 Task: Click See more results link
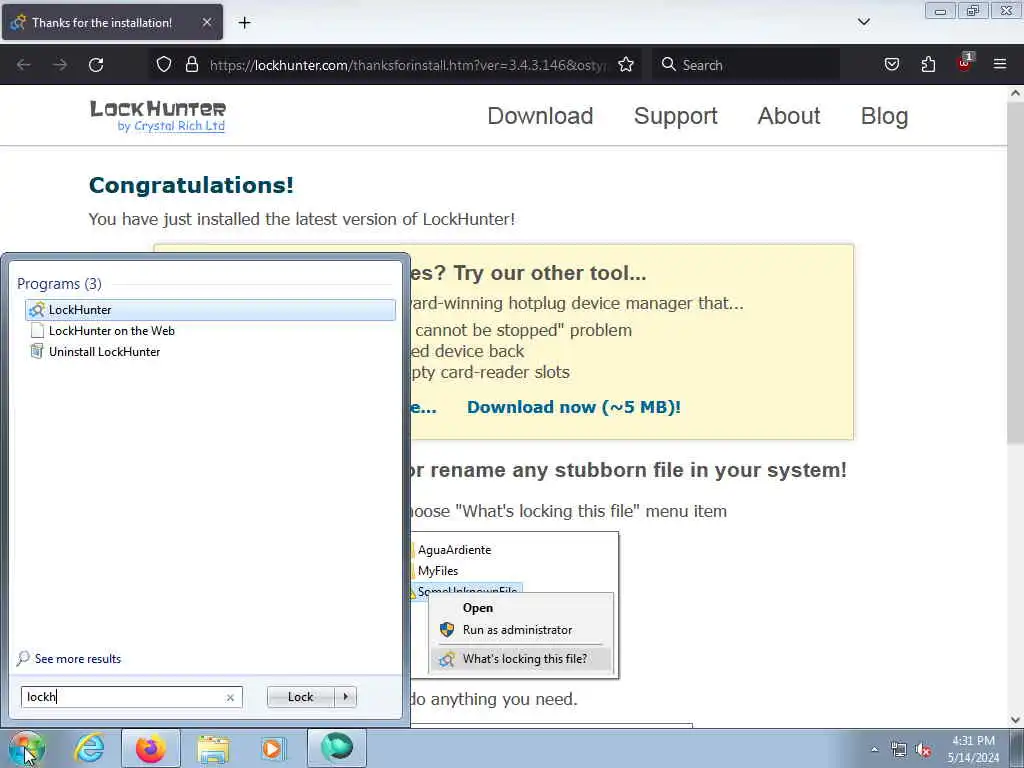pyautogui.click(x=78, y=658)
